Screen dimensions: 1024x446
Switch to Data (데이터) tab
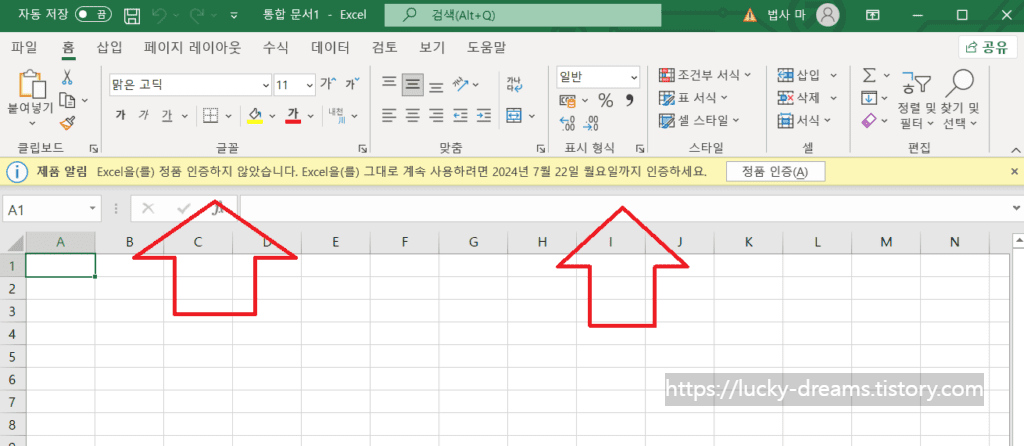[330, 47]
